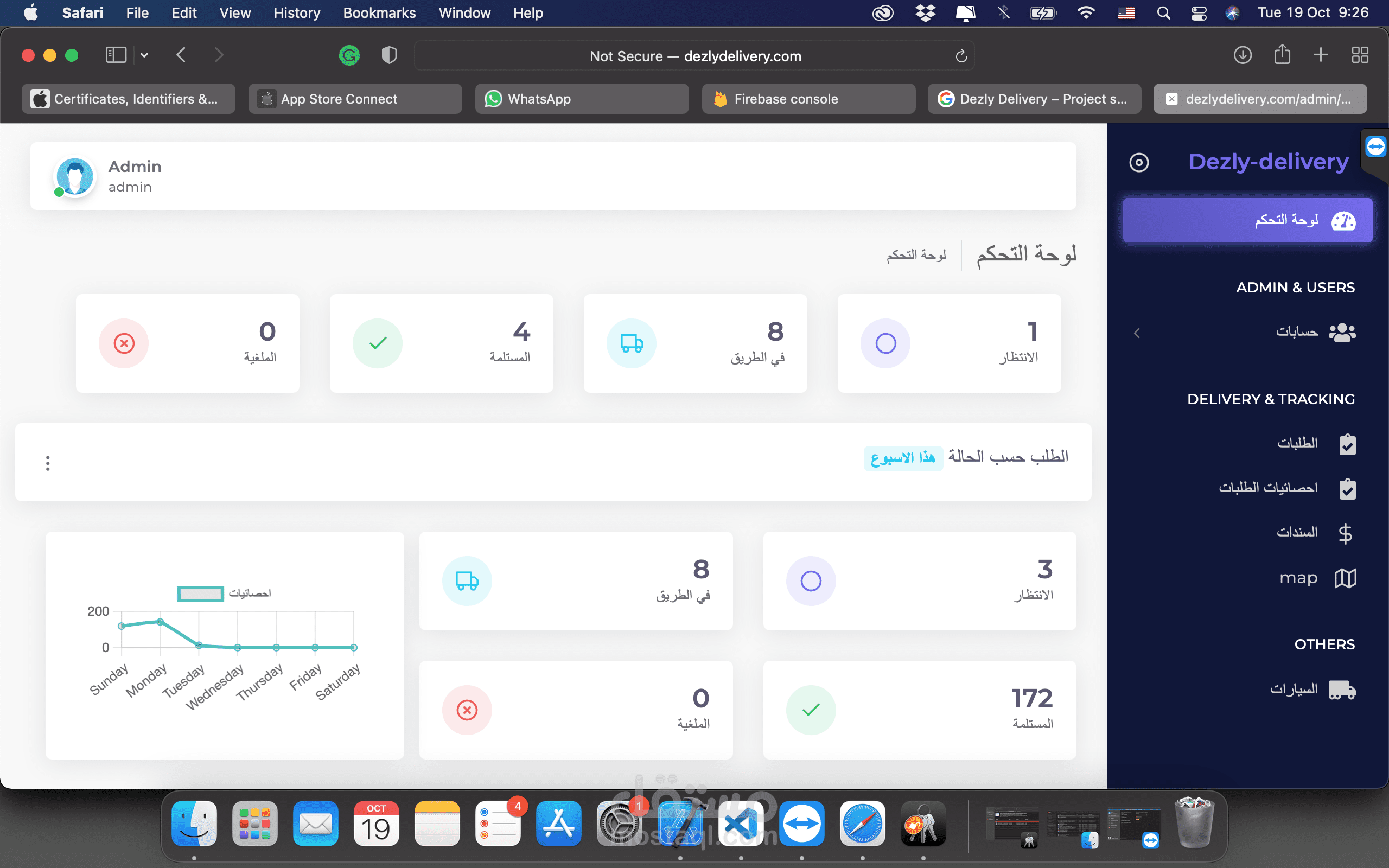Screen dimensions: 1389x868
Task: Open the three-dot options menu on orders card
Action: 48,463
